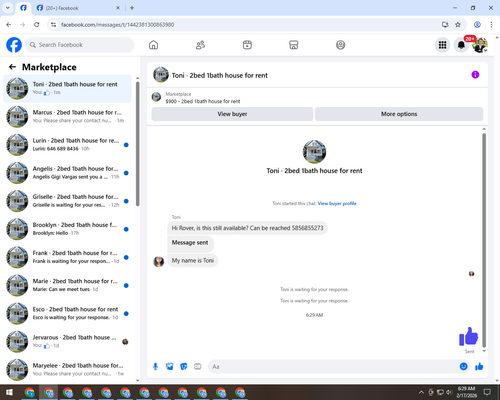This screenshot has height=400, width=500.
Task: Open Windows notification center
Action: pos(487,392)
